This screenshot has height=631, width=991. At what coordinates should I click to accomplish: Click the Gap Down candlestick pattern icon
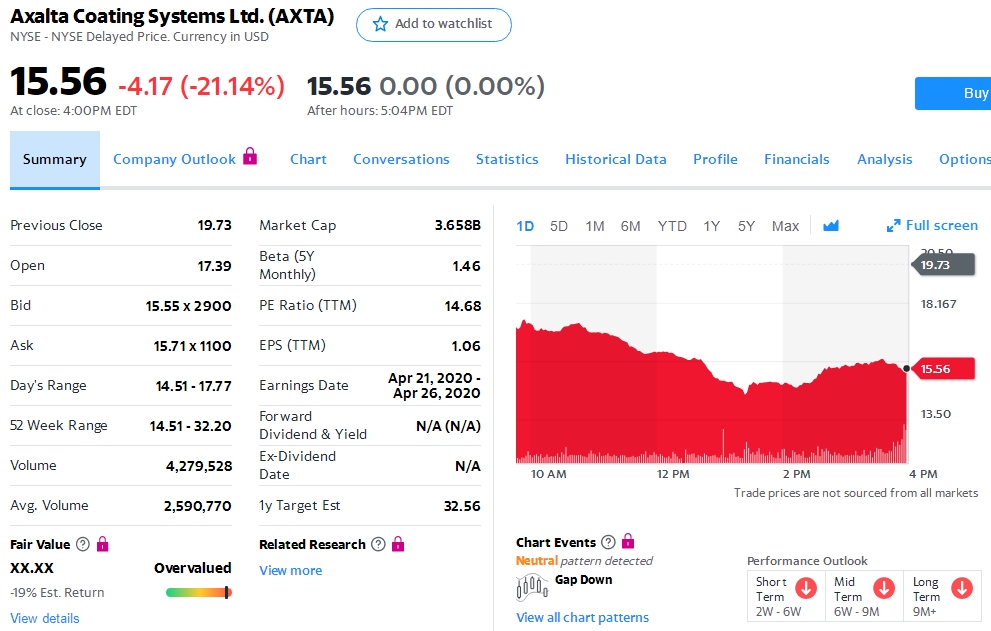pos(532,587)
